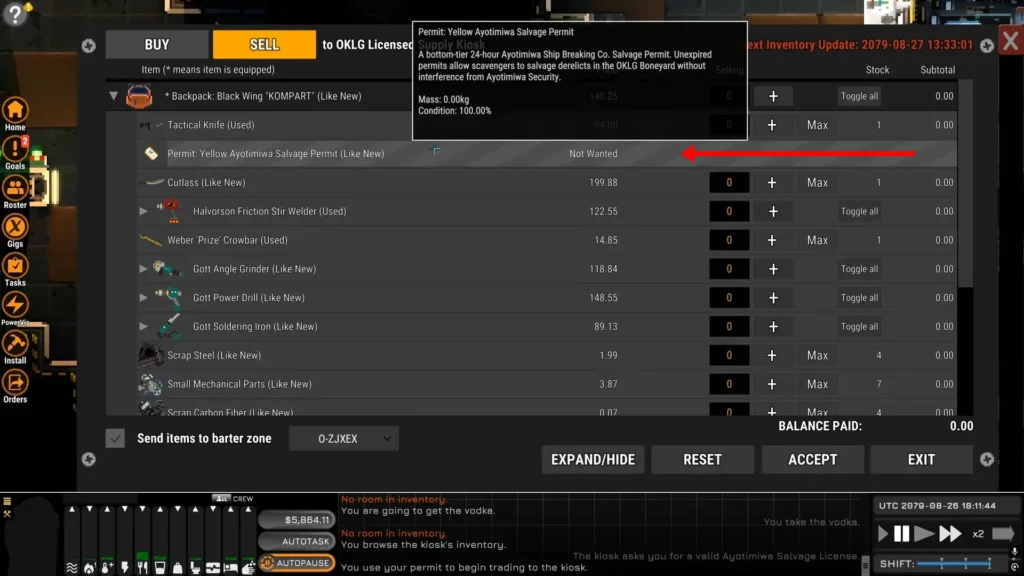1024x576 pixels.
Task: Toggle the AUTOPAUSE button
Action: click(296, 563)
